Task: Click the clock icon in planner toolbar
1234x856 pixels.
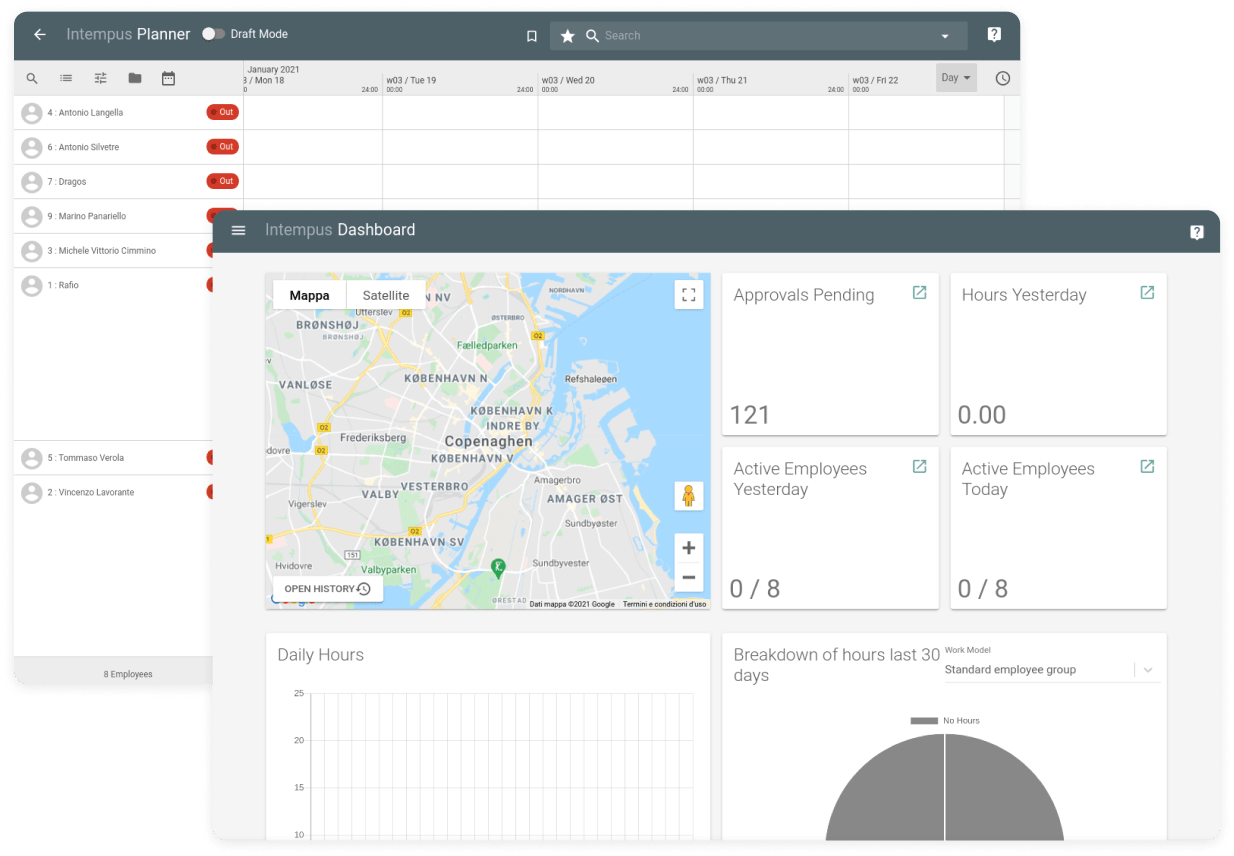Action: (1002, 78)
